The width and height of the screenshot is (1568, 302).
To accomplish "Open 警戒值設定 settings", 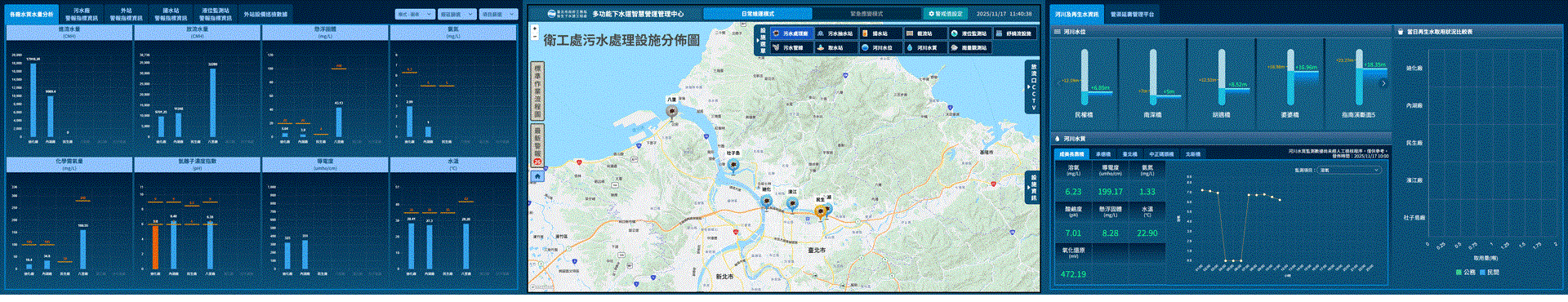I will [x=947, y=14].
